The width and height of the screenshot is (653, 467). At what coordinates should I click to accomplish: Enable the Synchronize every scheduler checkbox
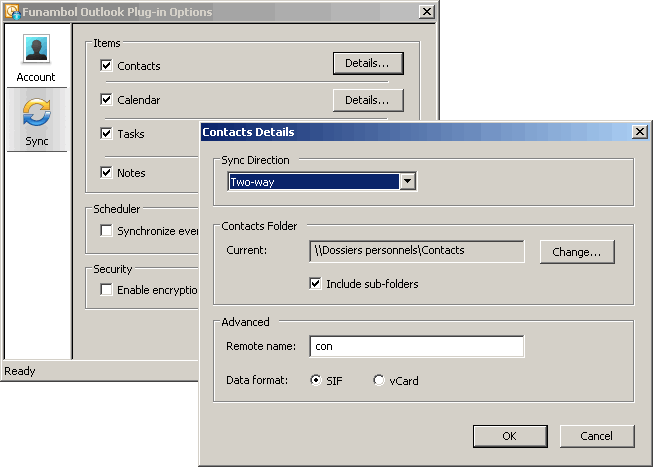tap(107, 230)
